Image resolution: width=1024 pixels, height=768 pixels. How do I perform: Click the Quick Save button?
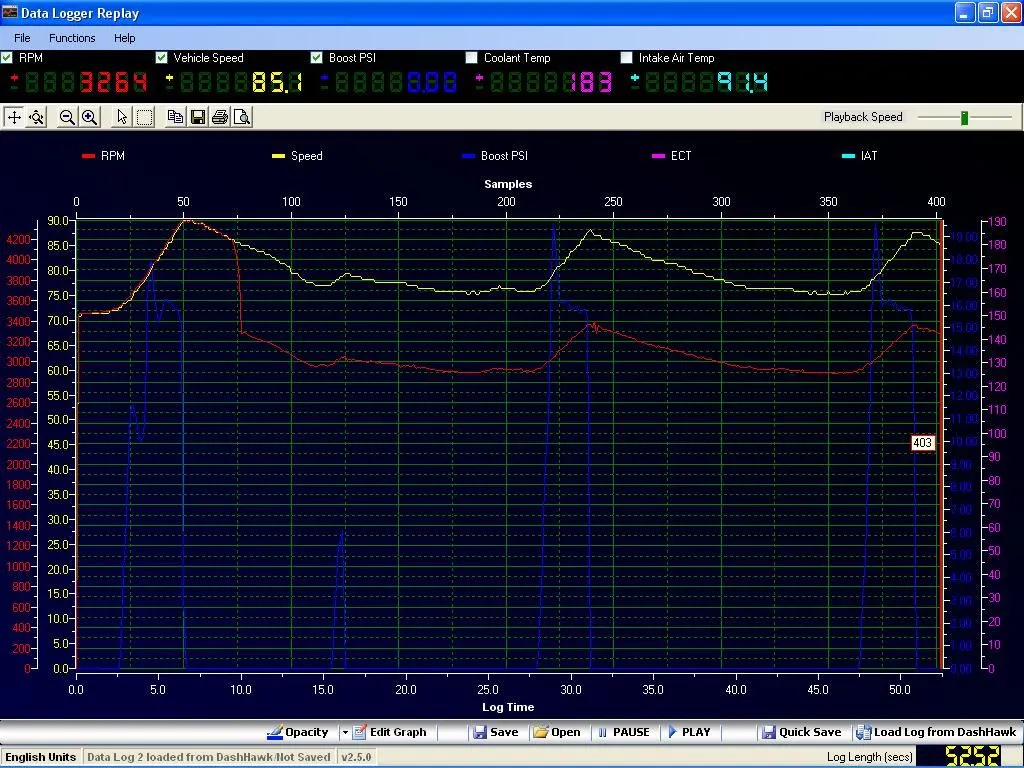point(801,733)
